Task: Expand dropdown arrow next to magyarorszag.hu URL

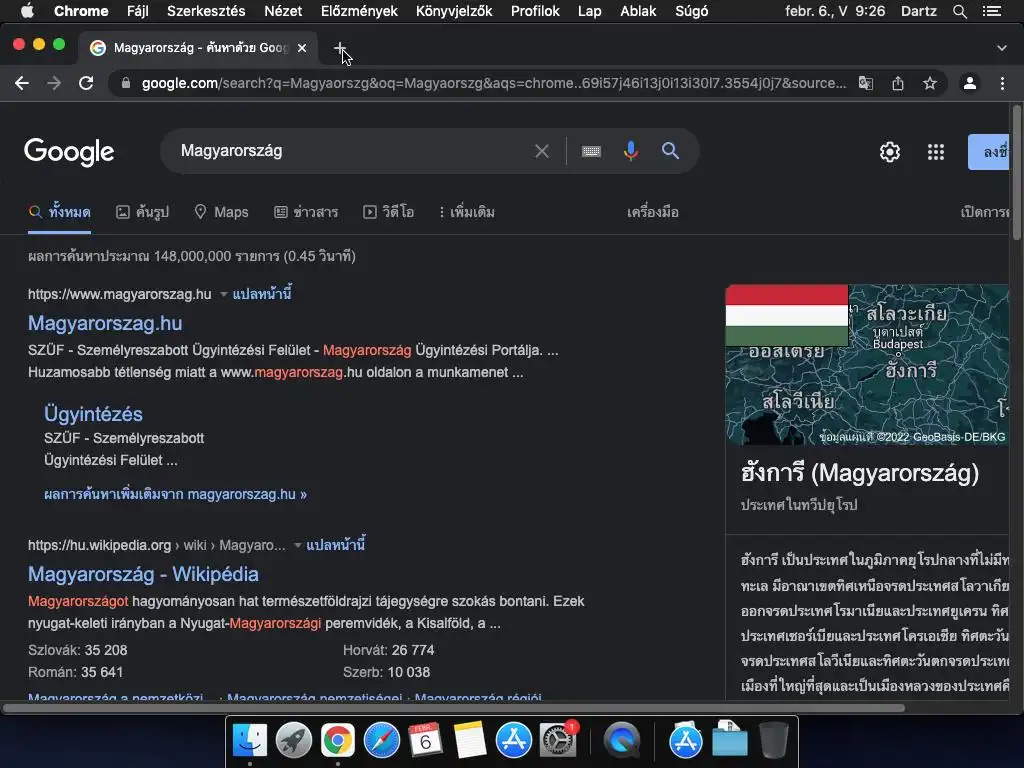Action: click(x=223, y=295)
